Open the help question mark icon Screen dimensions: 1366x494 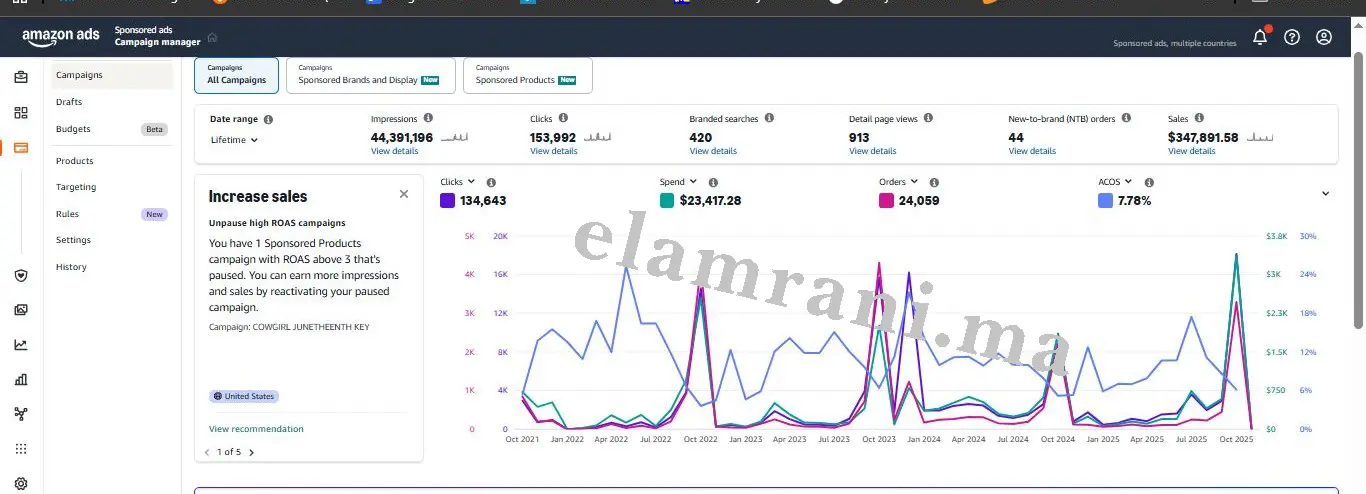pos(1292,37)
